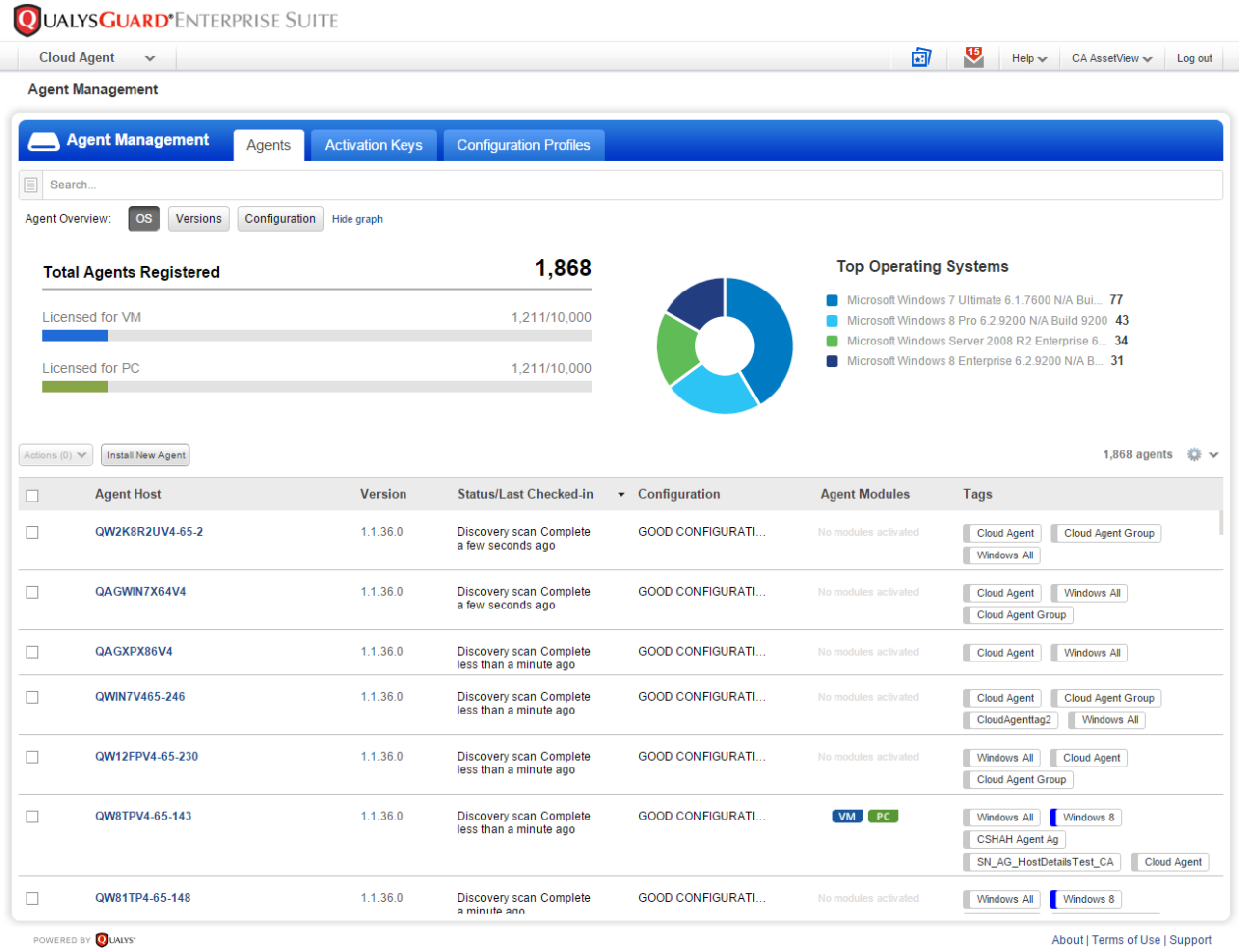
Task: Check the row for agent QAGWIN7X64V4
Action: (x=31, y=592)
